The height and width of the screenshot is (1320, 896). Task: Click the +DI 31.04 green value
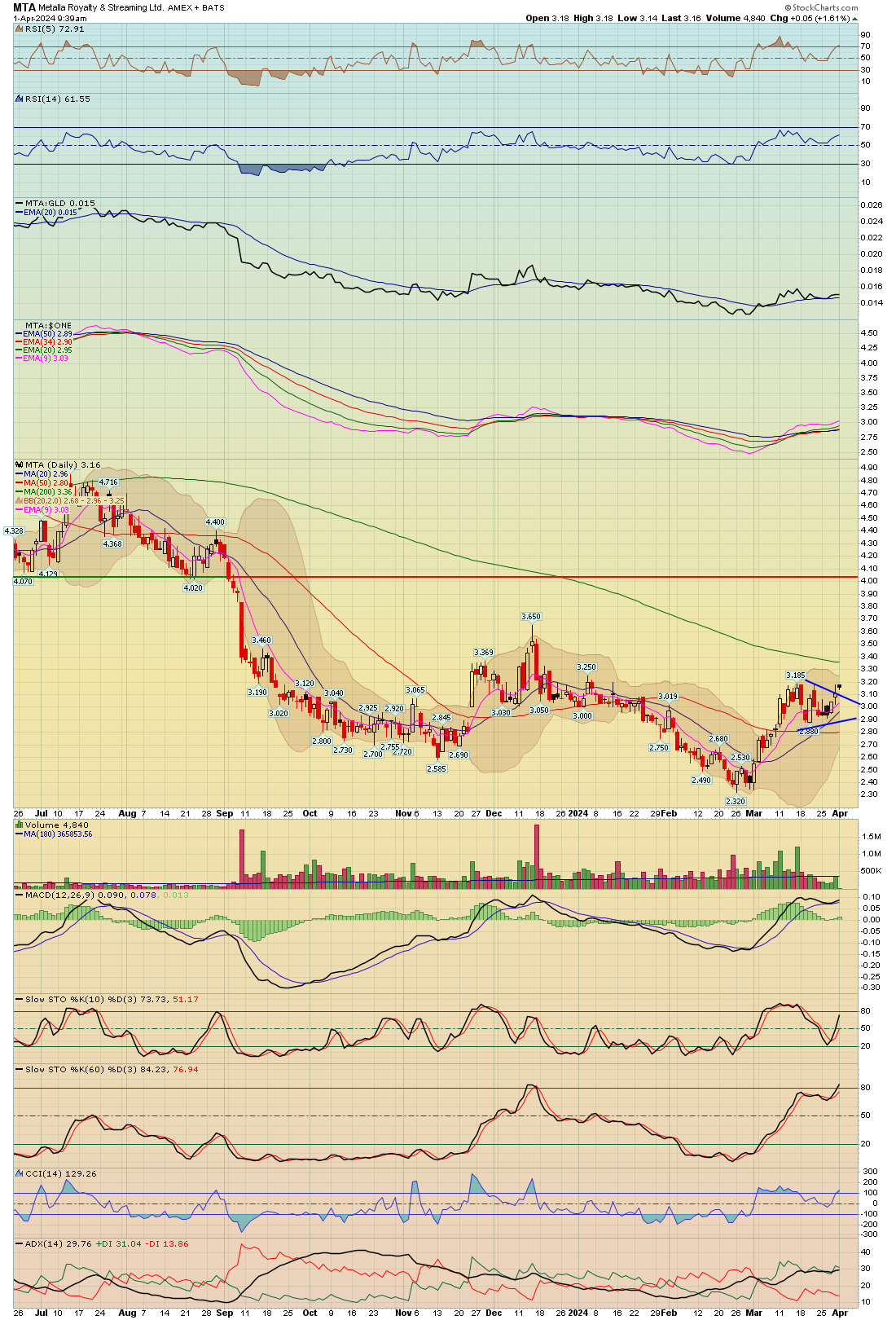pos(118,1243)
